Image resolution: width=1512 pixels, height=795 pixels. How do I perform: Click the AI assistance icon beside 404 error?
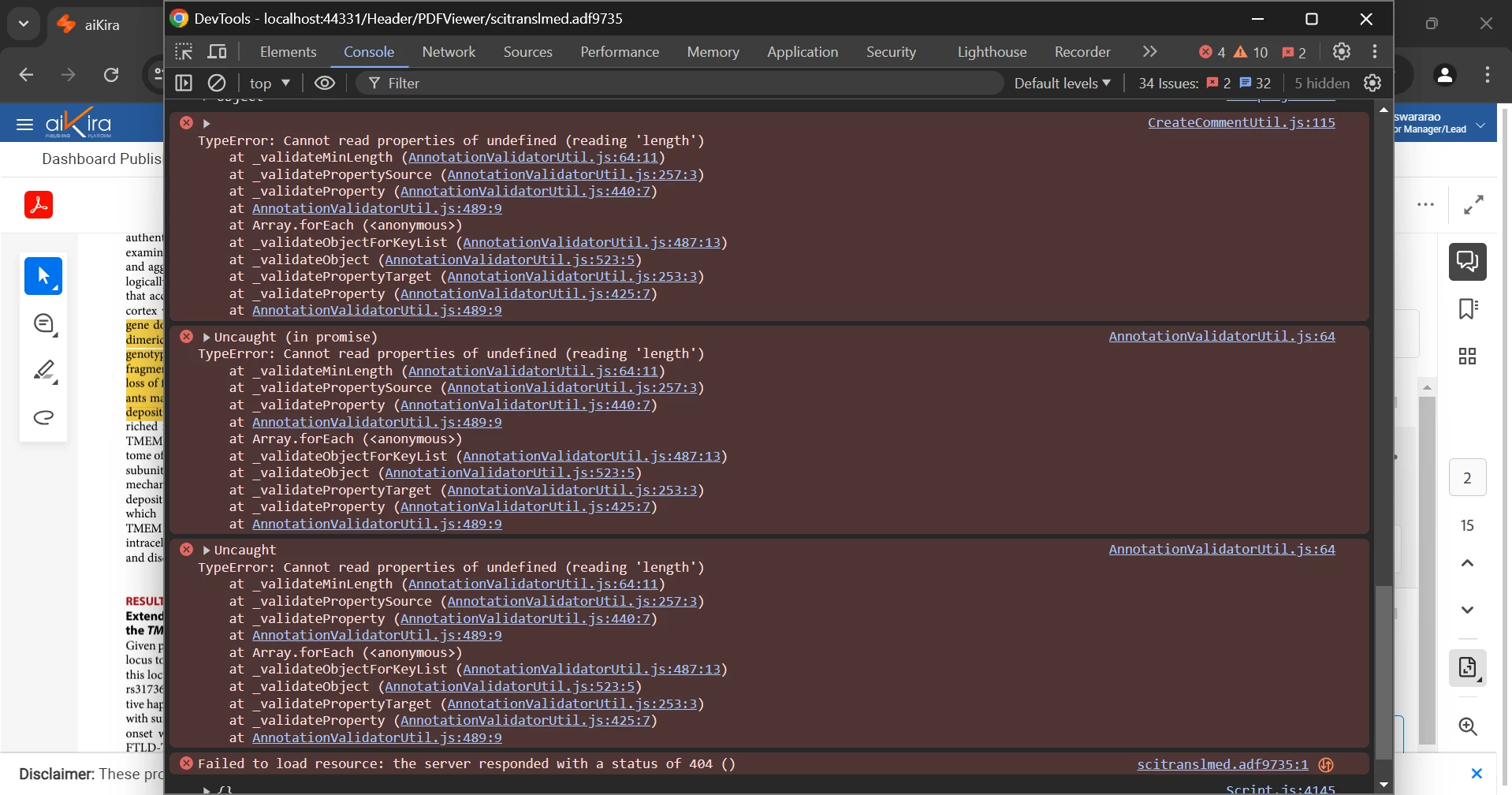(1326, 764)
